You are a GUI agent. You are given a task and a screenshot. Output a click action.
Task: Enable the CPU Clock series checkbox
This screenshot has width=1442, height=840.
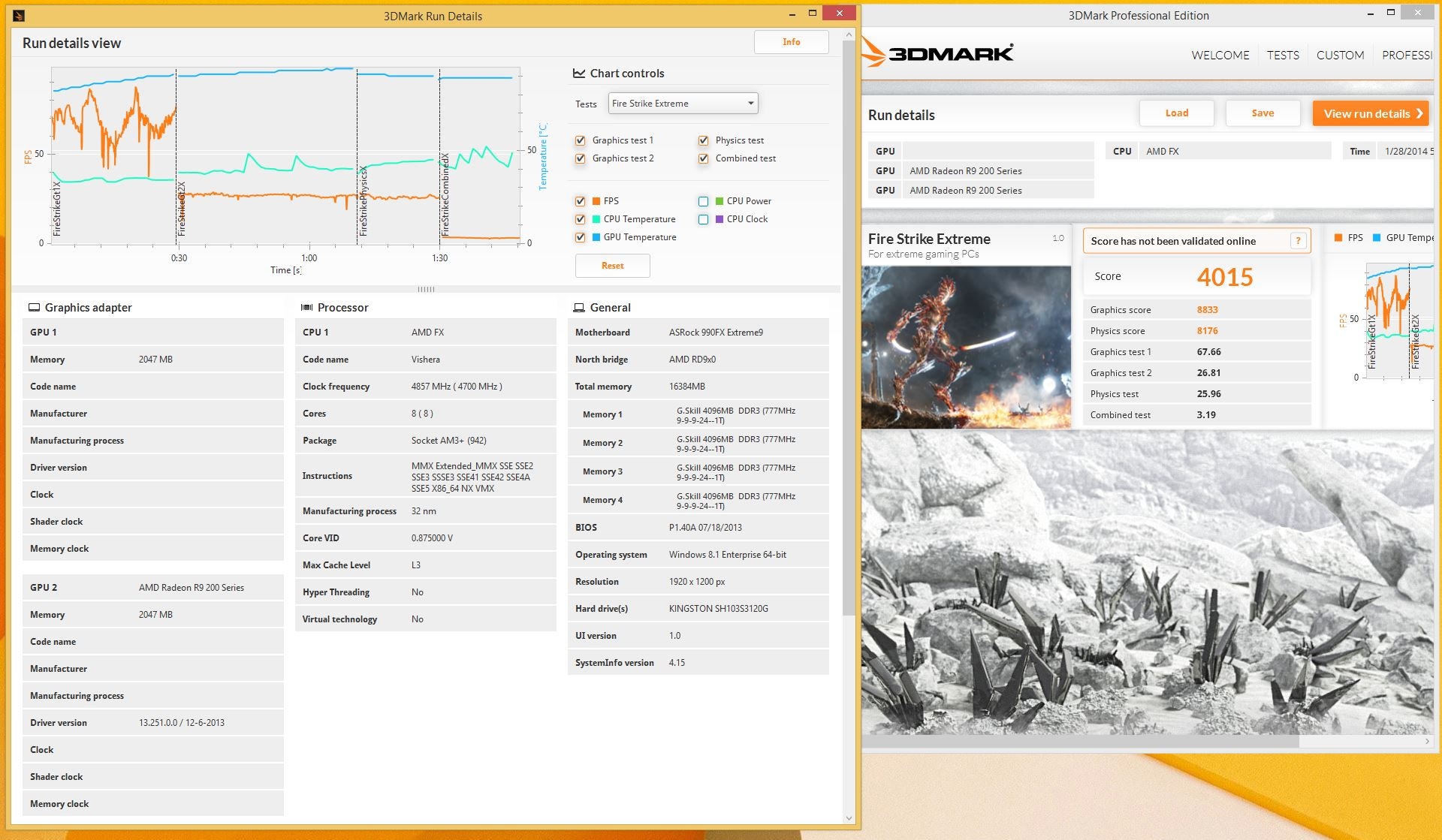(703, 219)
